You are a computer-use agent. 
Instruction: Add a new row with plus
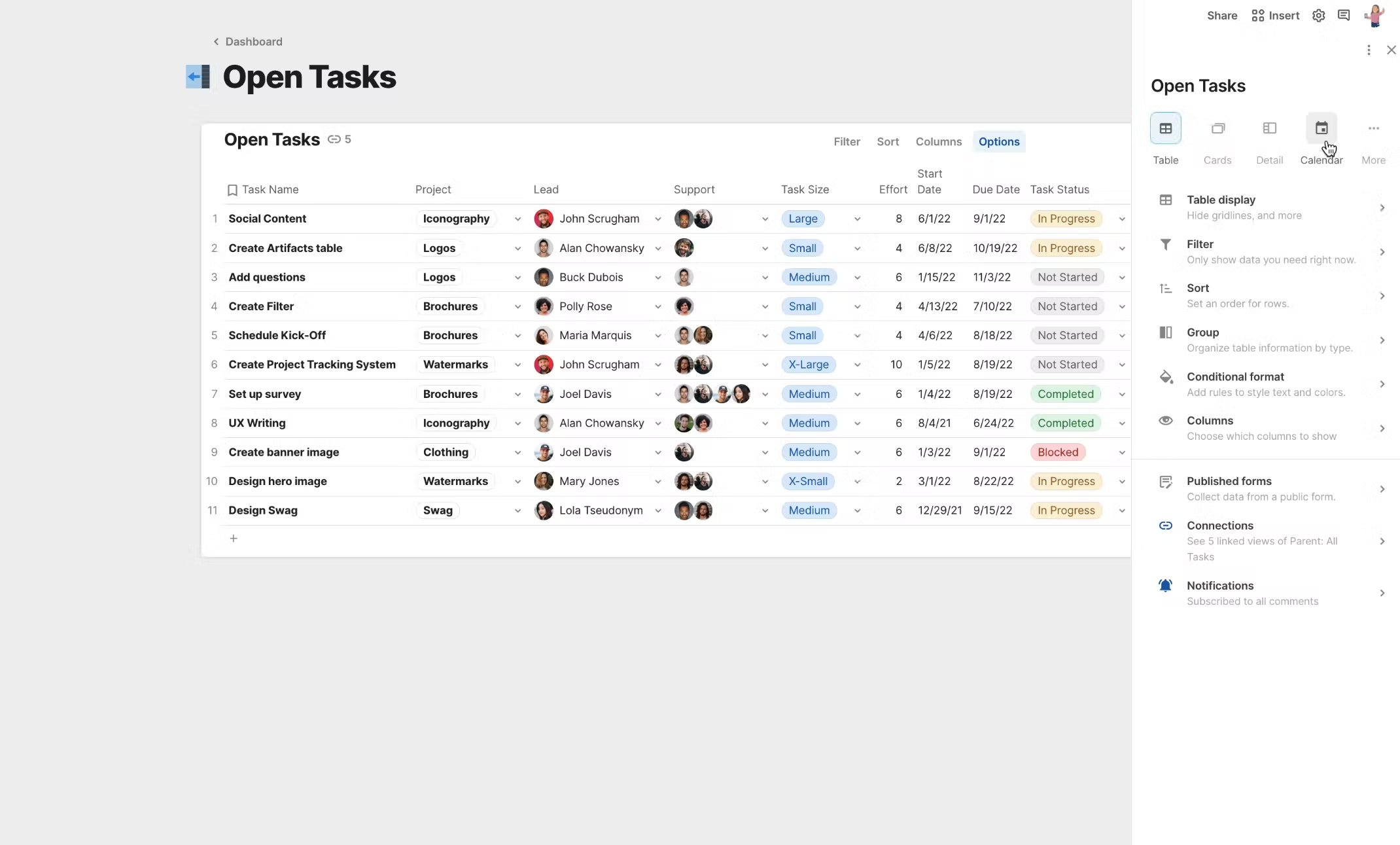234,539
